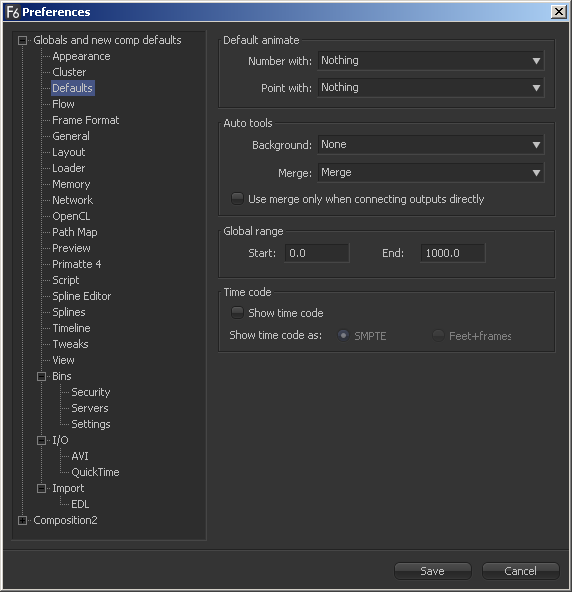Viewport: 572px width, 592px height.
Task: Select Appearance in the preferences tree
Action: tap(81, 56)
